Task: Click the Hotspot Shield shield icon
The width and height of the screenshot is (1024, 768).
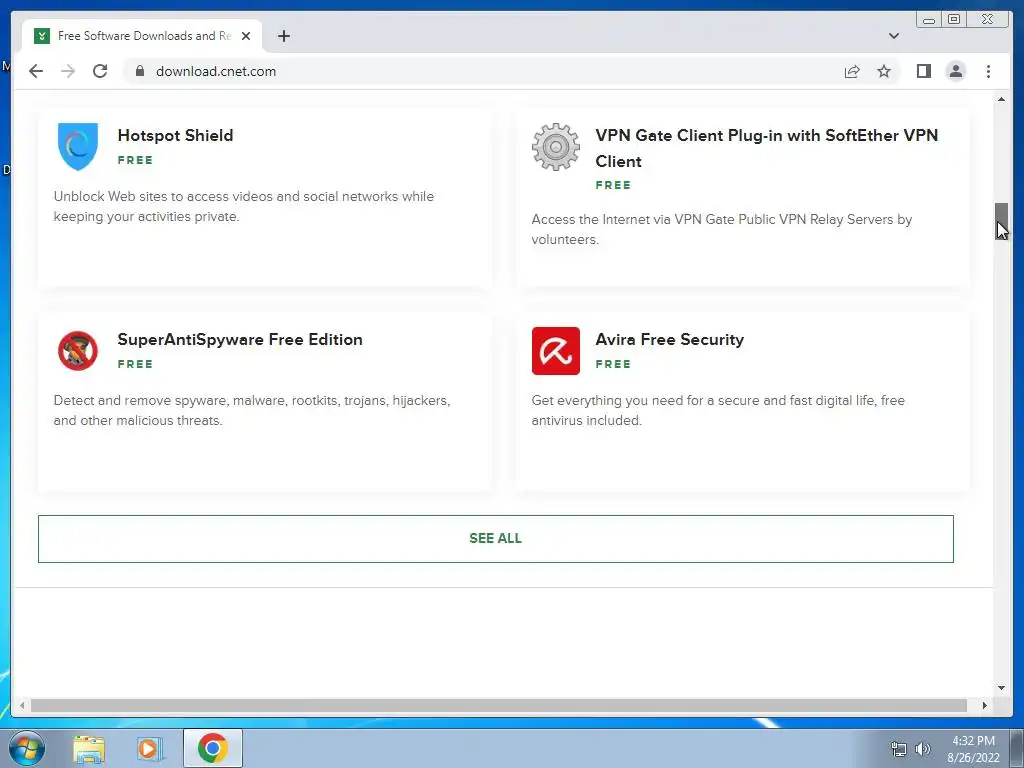Action: [78, 146]
